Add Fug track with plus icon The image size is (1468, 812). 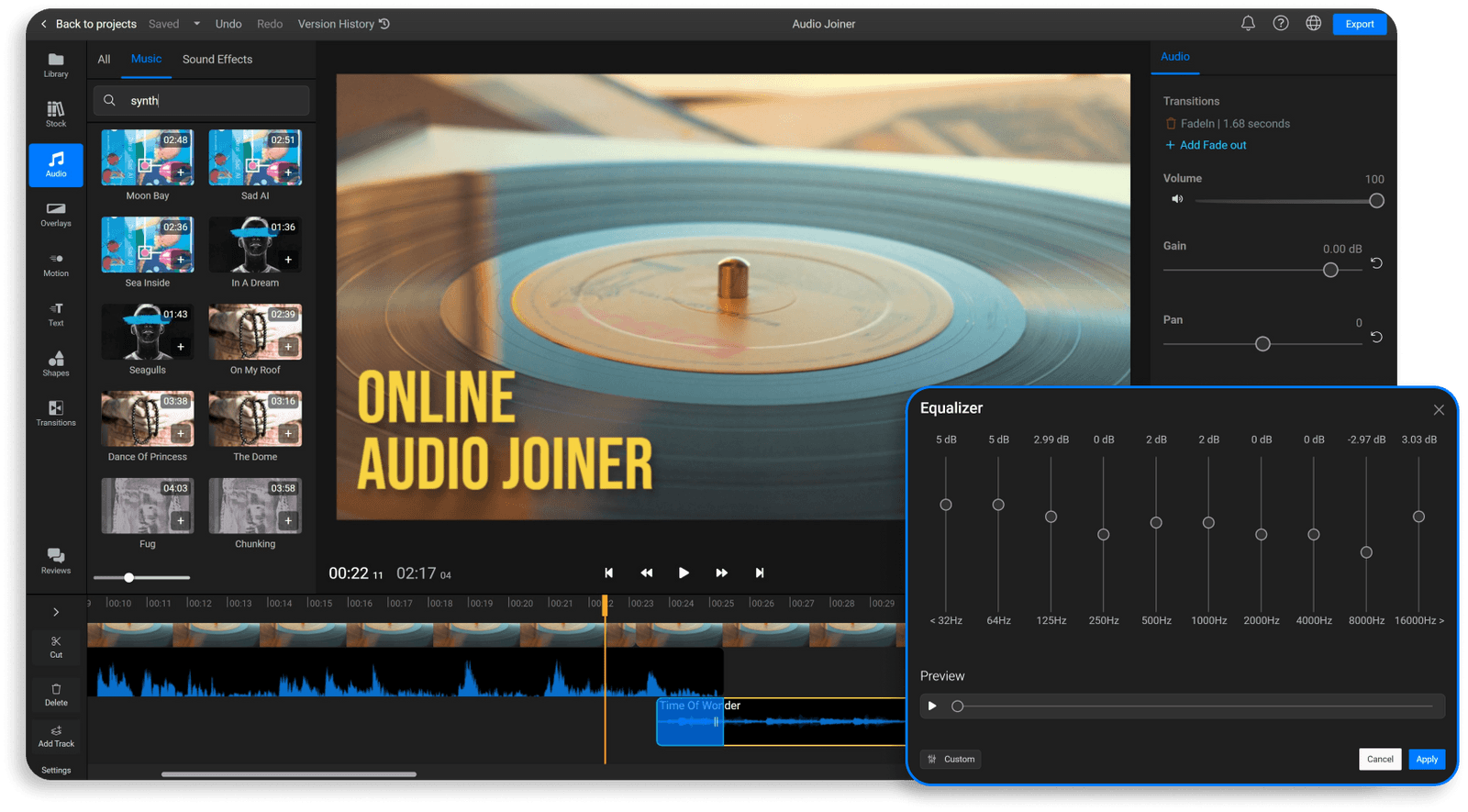[x=181, y=520]
